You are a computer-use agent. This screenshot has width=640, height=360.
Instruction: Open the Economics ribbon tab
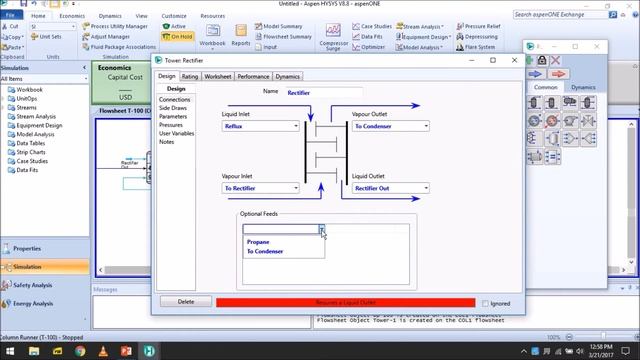click(x=72, y=16)
